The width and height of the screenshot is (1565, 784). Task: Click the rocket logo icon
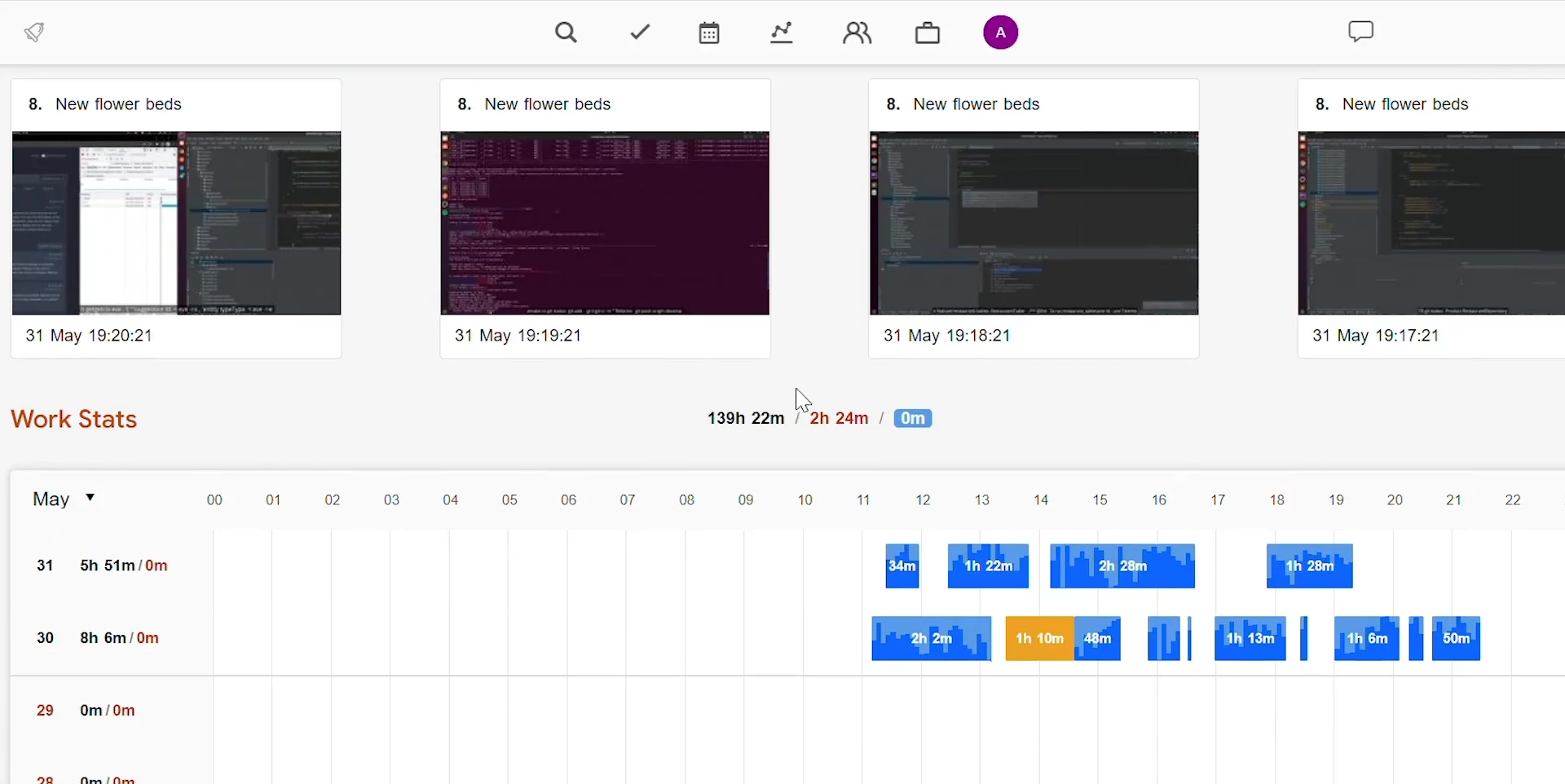[34, 33]
